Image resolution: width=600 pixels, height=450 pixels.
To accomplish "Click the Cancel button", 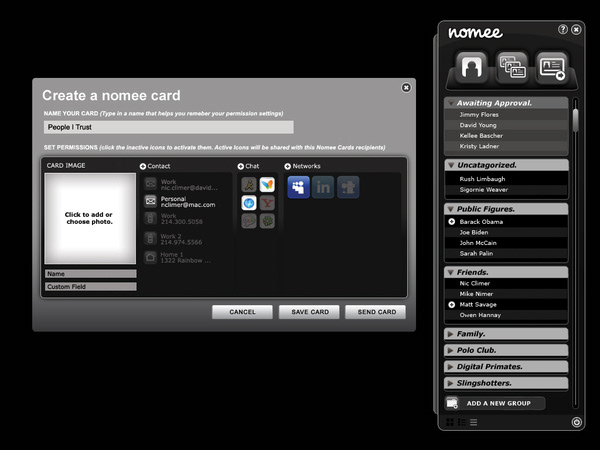I will (x=242, y=312).
